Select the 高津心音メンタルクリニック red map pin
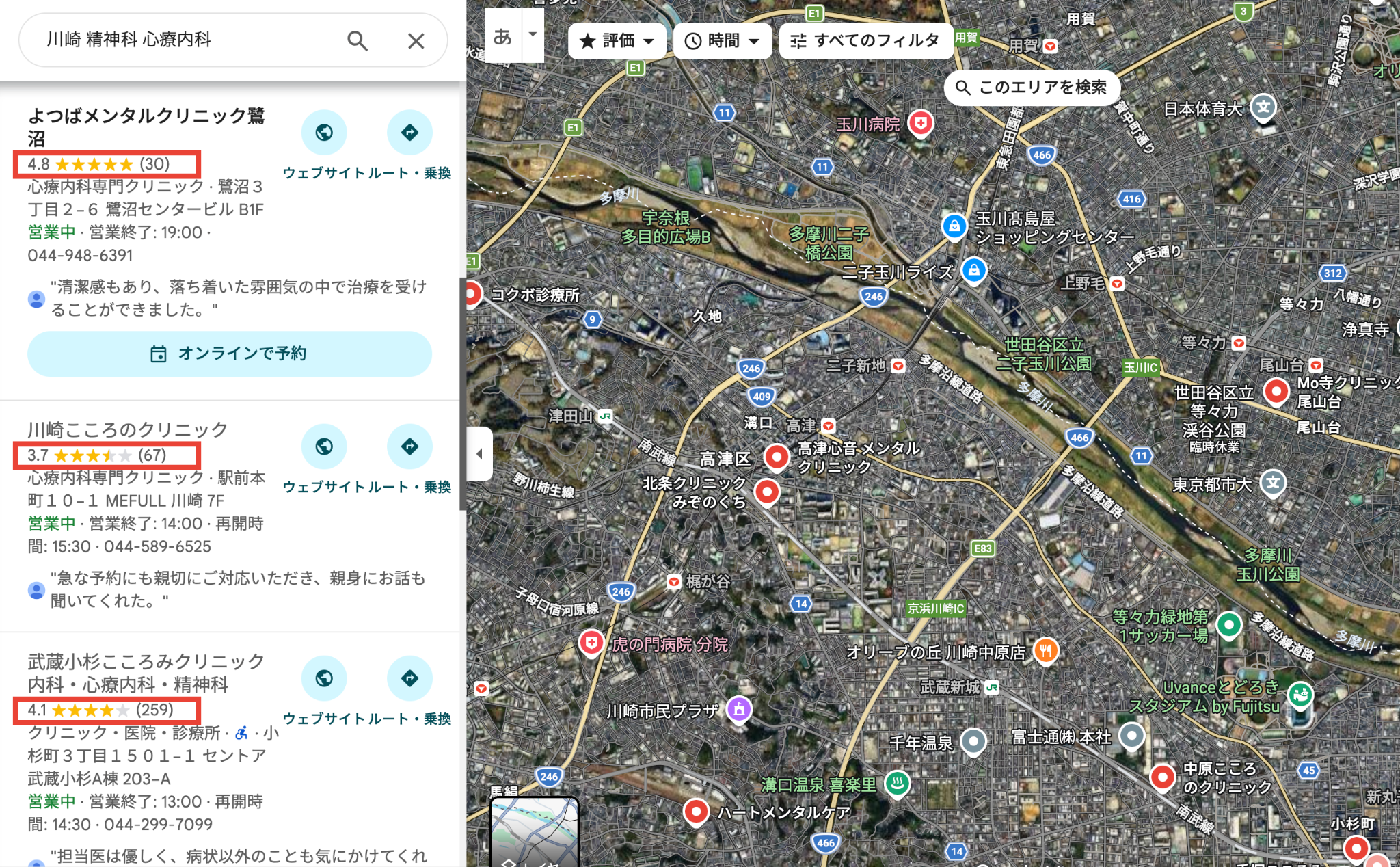The width and height of the screenshot is (1400, 867). 777,457
